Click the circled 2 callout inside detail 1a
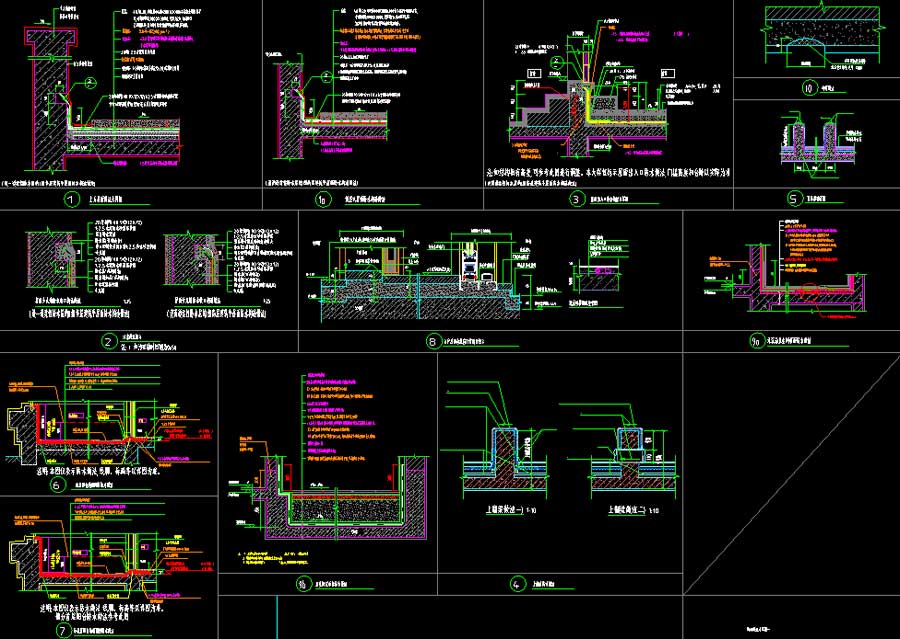This screenshot has height=639, width=900. point(326,76)
